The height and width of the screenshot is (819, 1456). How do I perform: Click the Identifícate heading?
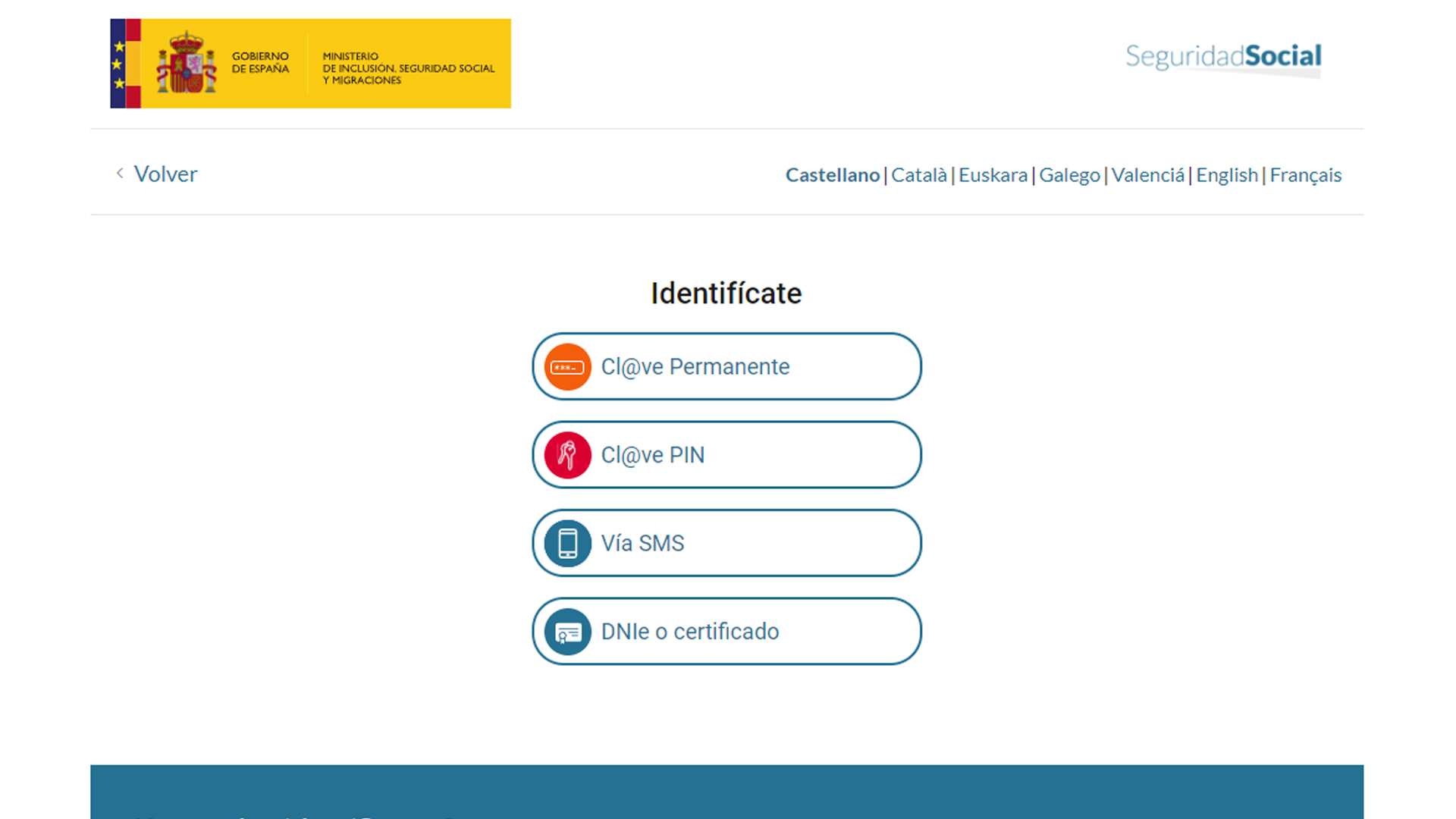pyautogui.click(x=726, y=293)
